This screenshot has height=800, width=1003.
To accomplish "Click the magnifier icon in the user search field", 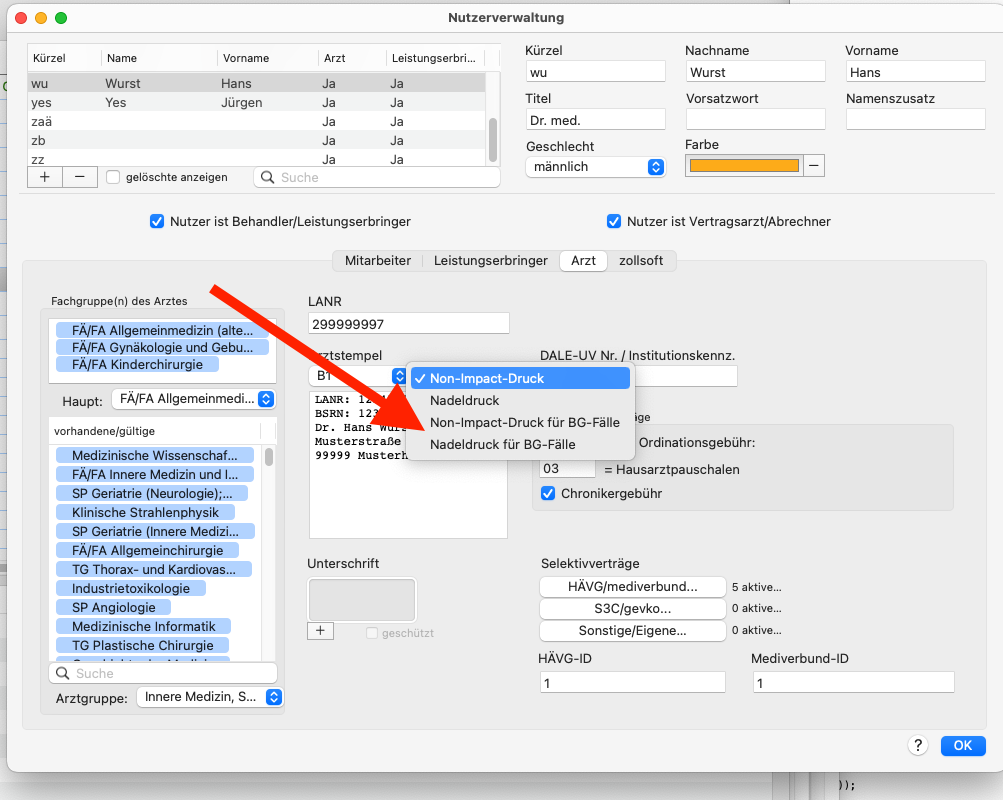I will [x=267, y=177].
